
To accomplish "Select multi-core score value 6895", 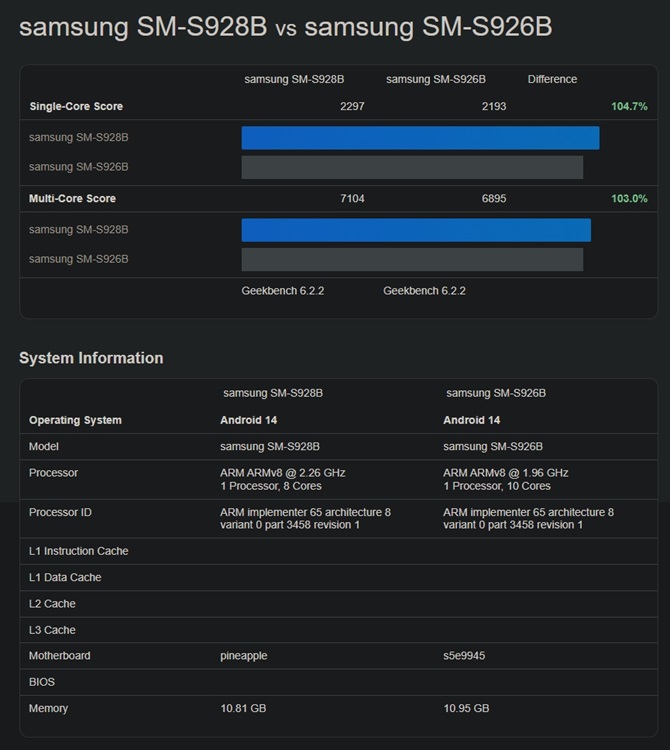I will 494,199.
